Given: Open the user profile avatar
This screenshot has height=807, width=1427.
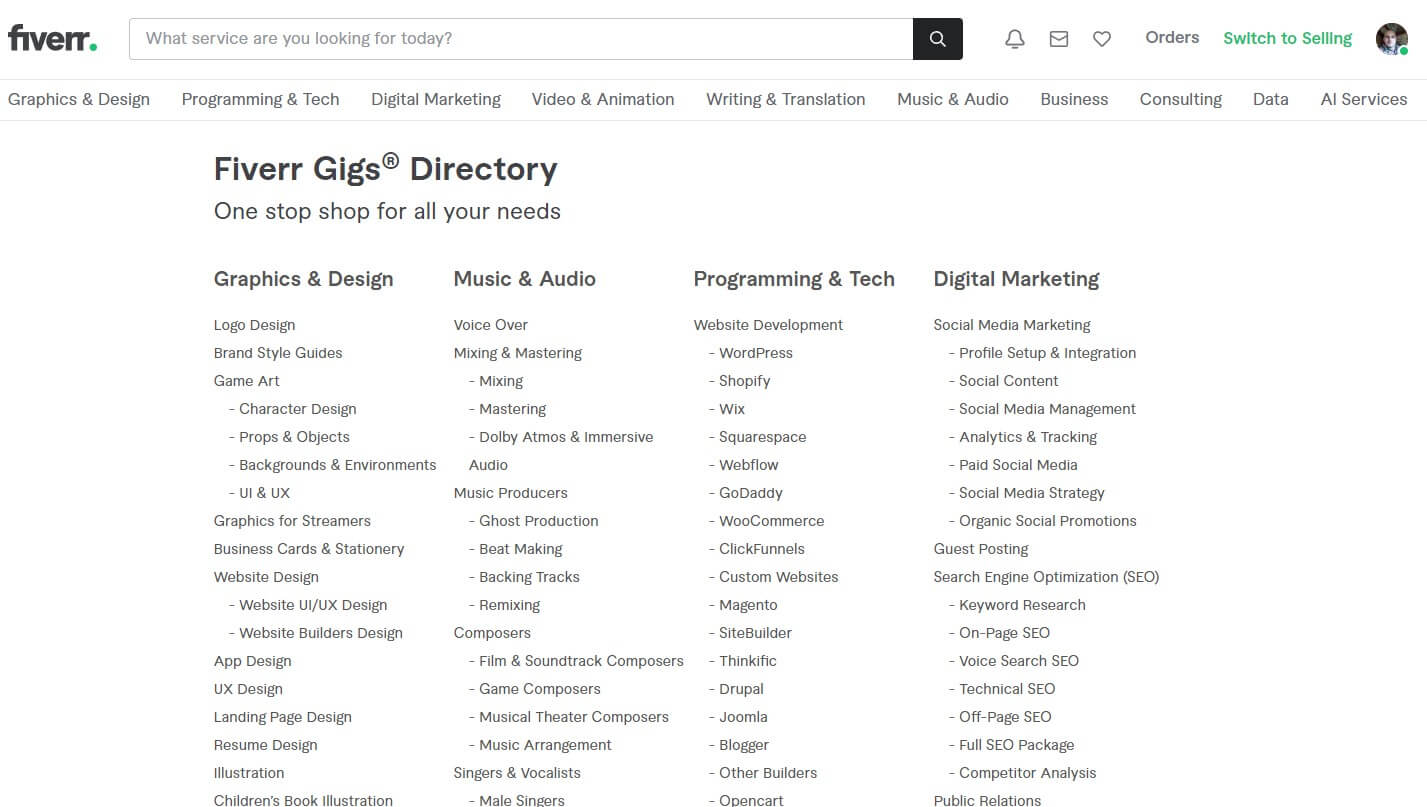Looking at the screenshot, I should point(1391,39).
